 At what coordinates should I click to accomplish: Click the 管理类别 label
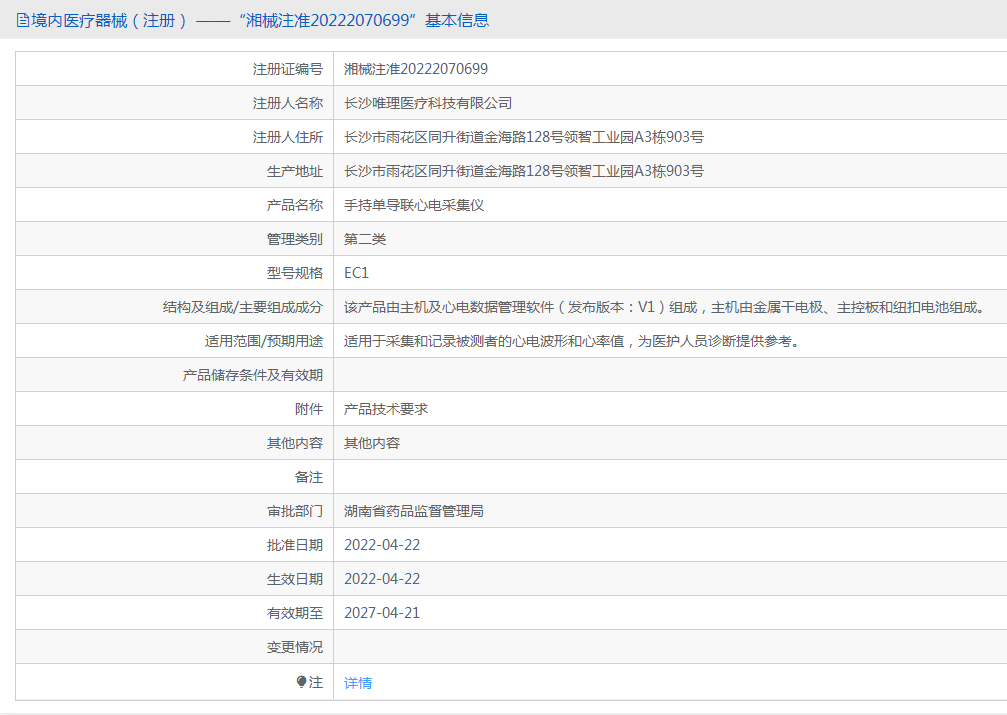point(295,239)
